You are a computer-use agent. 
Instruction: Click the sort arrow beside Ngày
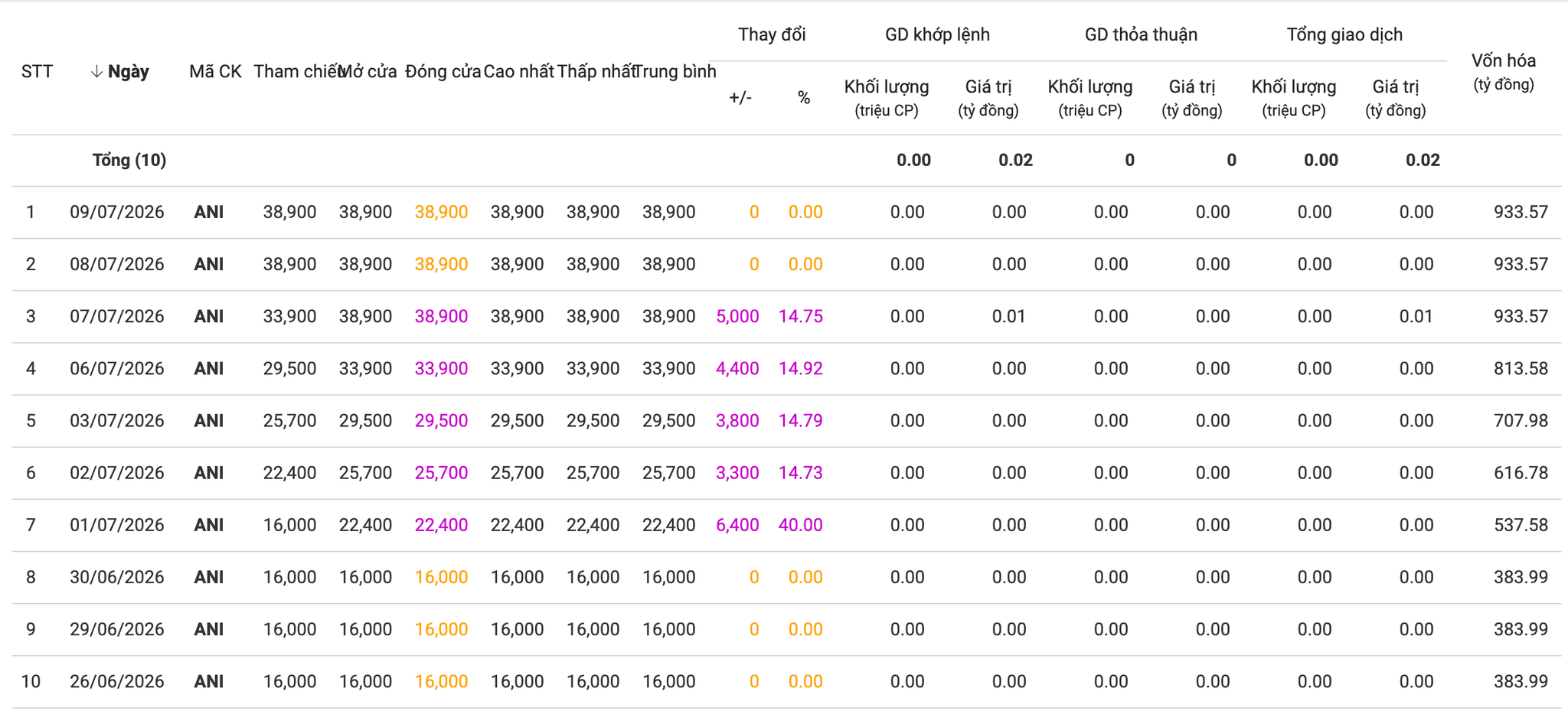pyautogui.click(x=96, y=71)
